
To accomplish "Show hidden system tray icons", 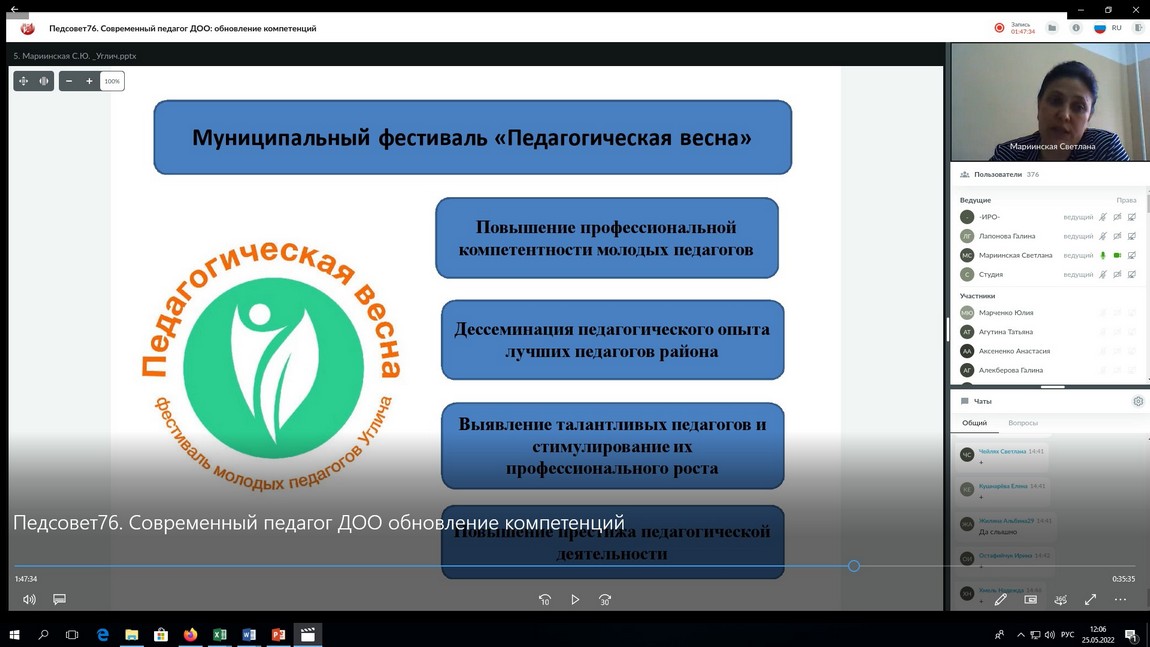I will point(1020,635).
